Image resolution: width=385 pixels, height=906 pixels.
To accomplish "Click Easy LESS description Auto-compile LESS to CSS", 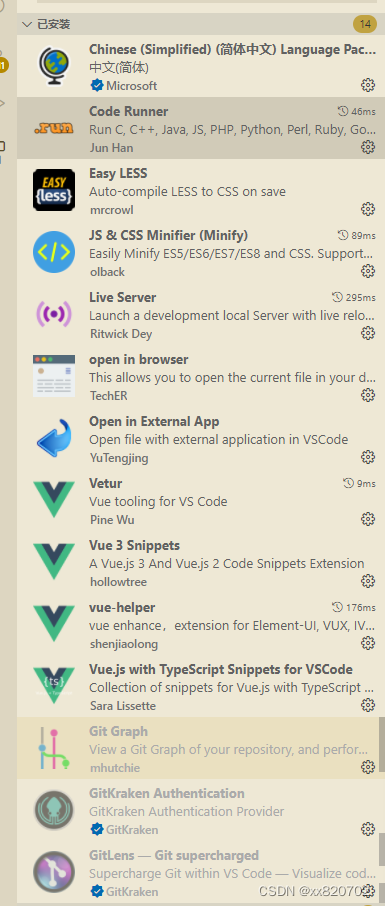I will [x=187, y=191].
